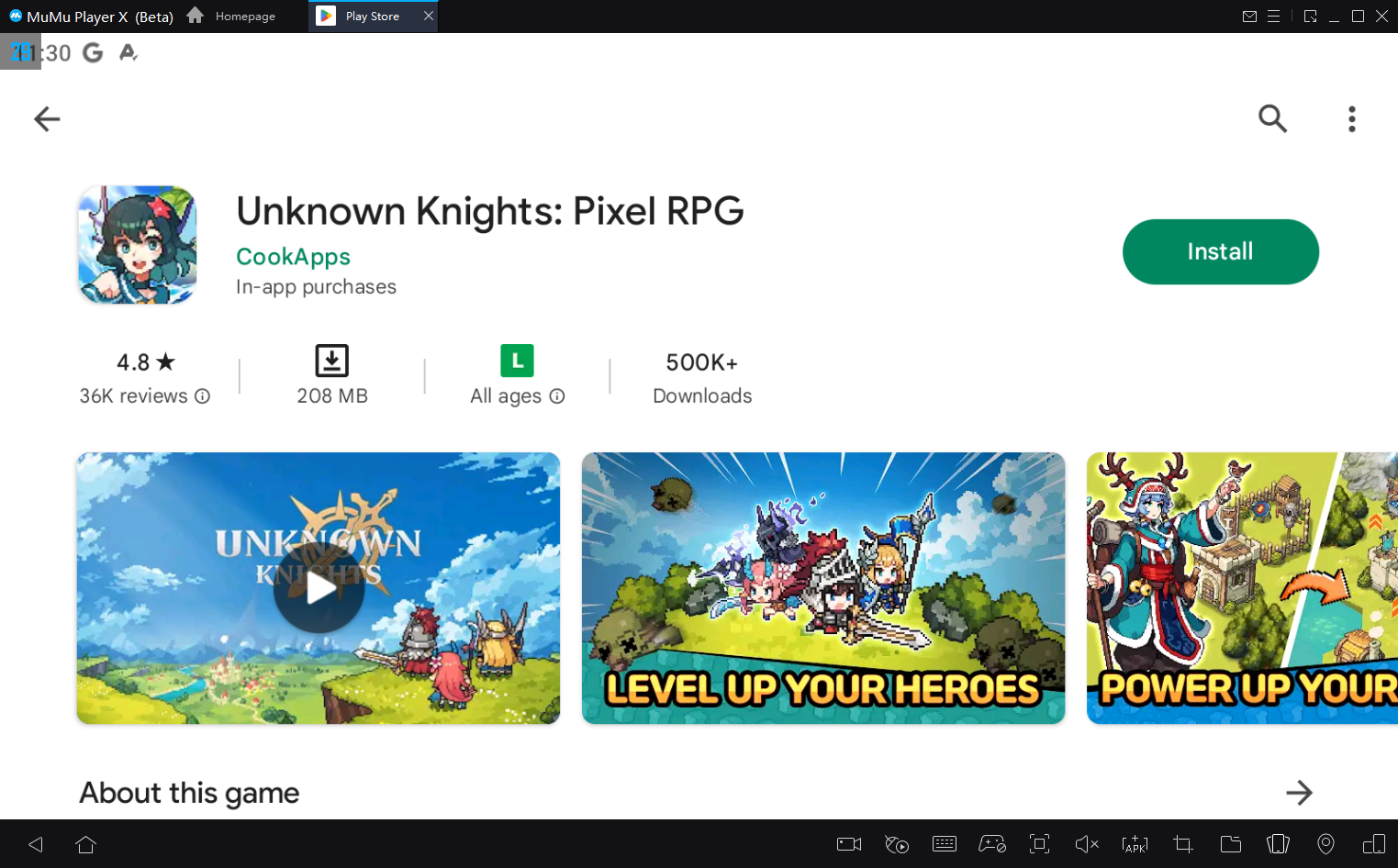Open the three-dot more options menu
Viewport: 1398px width, 868px height.
click(1351, 118)
